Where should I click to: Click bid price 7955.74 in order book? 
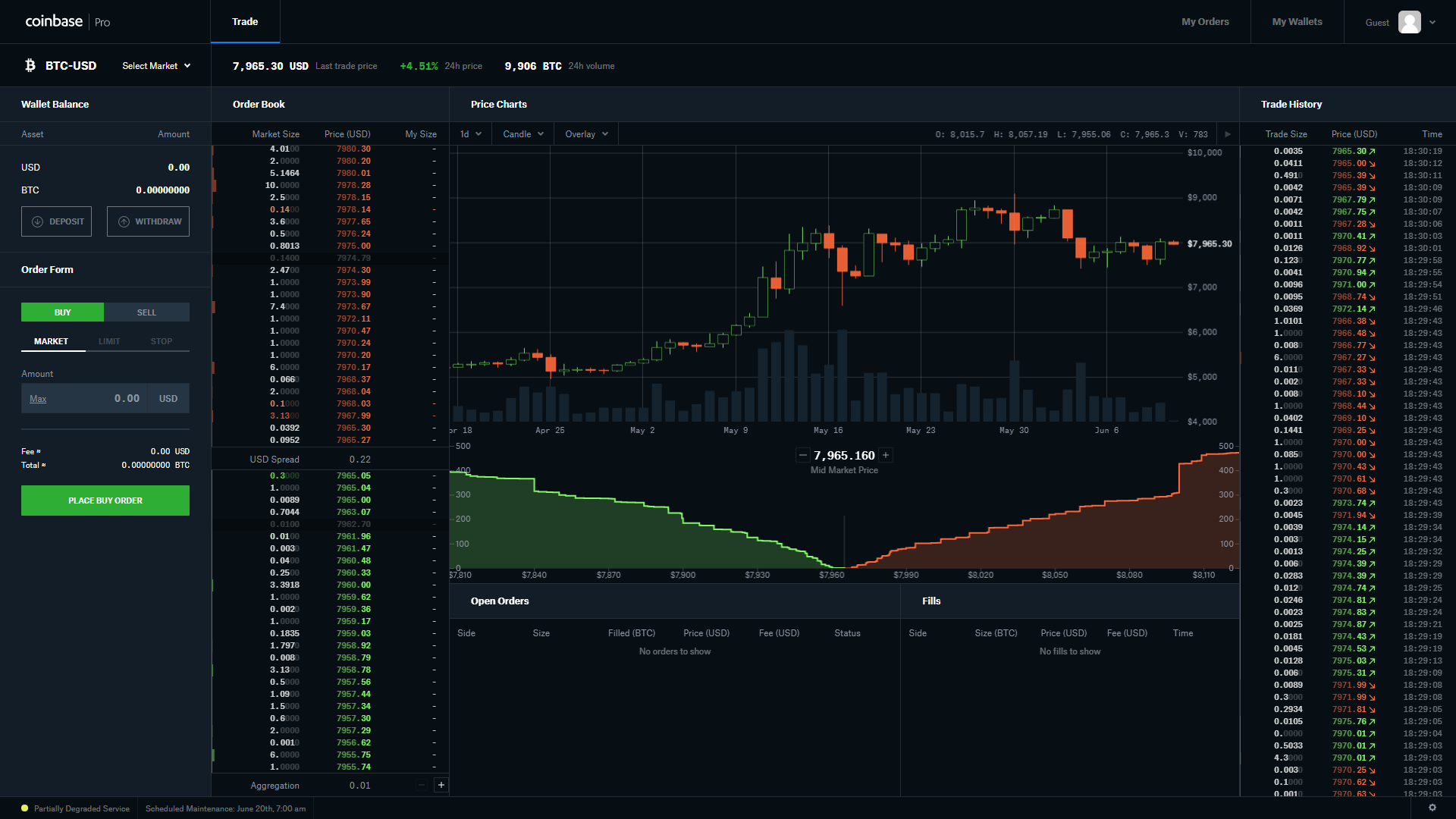click(353, 767)
